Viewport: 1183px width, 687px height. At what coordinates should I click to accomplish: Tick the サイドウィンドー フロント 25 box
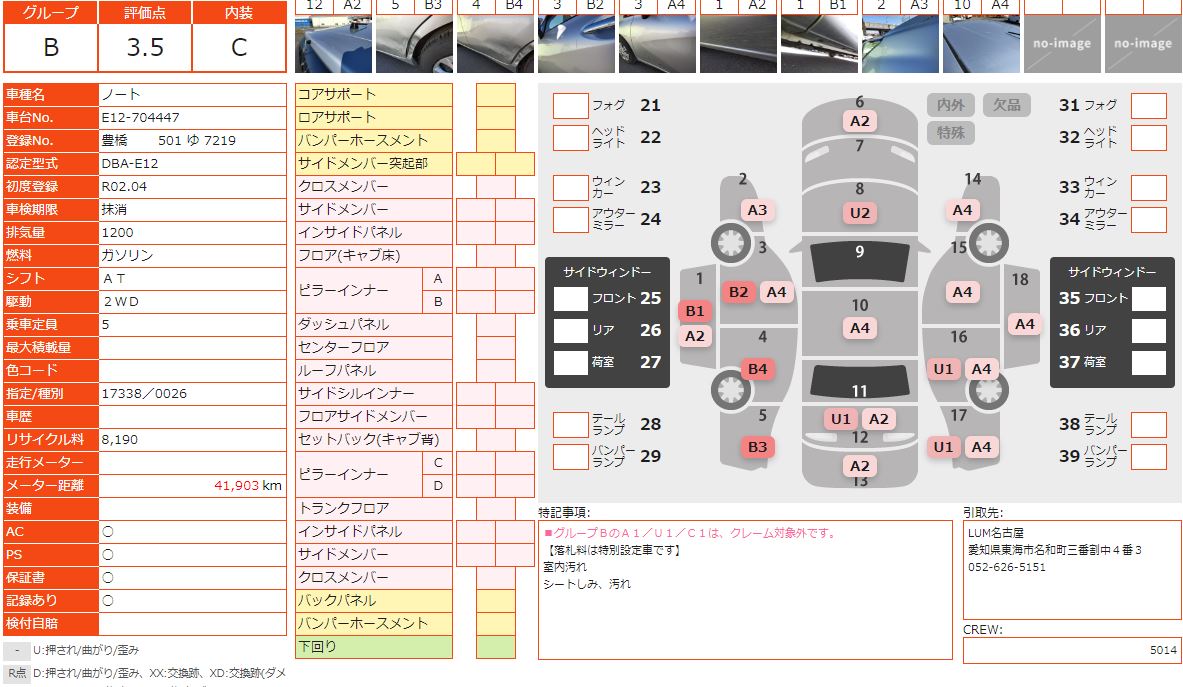click(571, 298)
